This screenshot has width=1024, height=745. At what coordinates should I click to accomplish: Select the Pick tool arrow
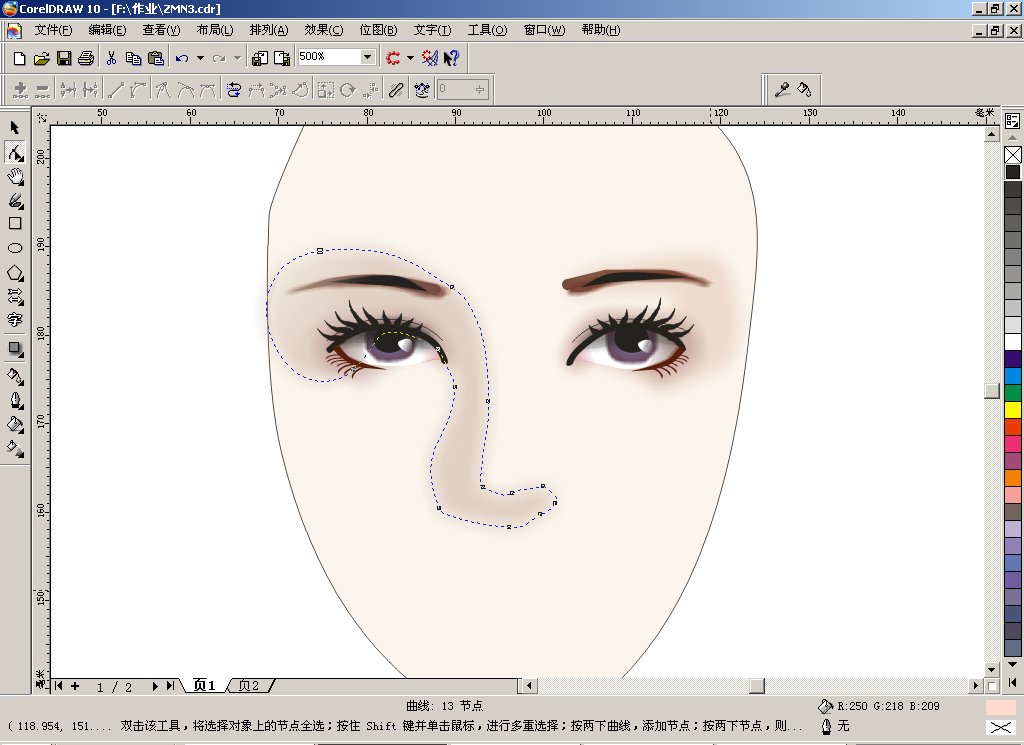[x=15, y=128]
